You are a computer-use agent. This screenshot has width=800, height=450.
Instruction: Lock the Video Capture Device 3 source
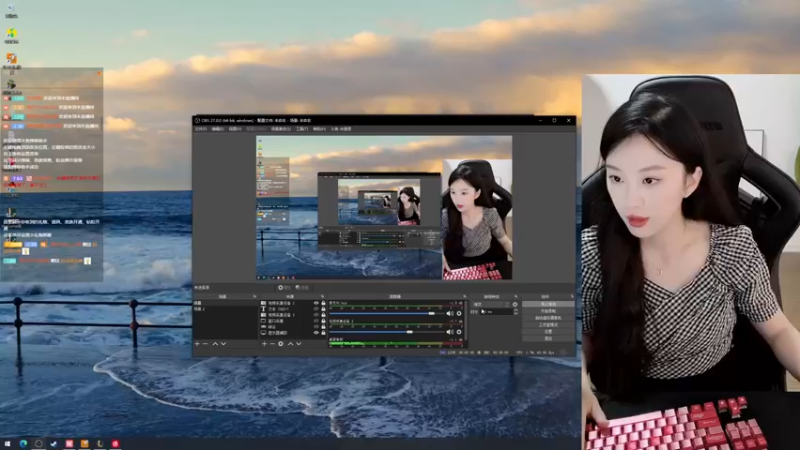[x=323, y=315]
